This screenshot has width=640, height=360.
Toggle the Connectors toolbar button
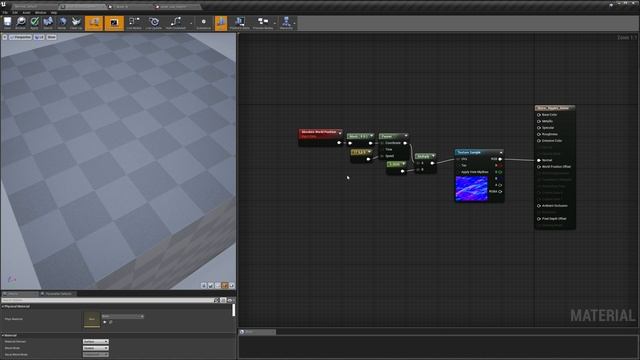(94, 23)
